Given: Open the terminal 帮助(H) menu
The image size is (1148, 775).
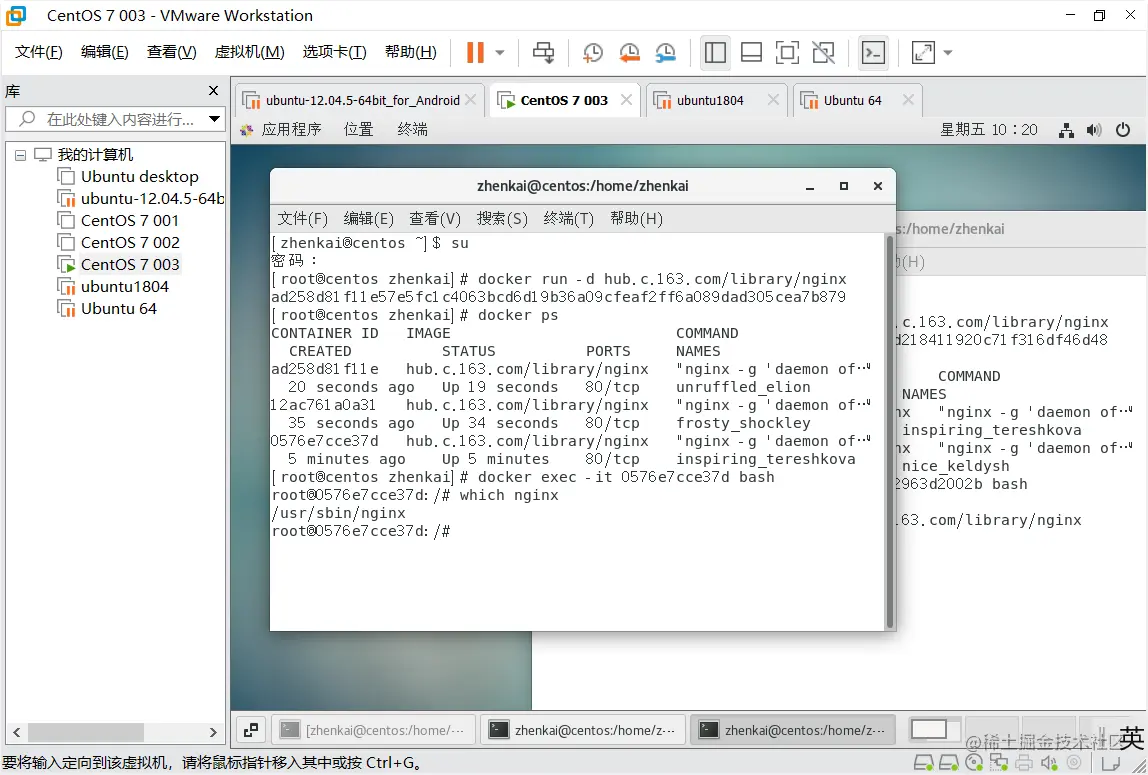Looking at the screenshot, I should point(636,219).
